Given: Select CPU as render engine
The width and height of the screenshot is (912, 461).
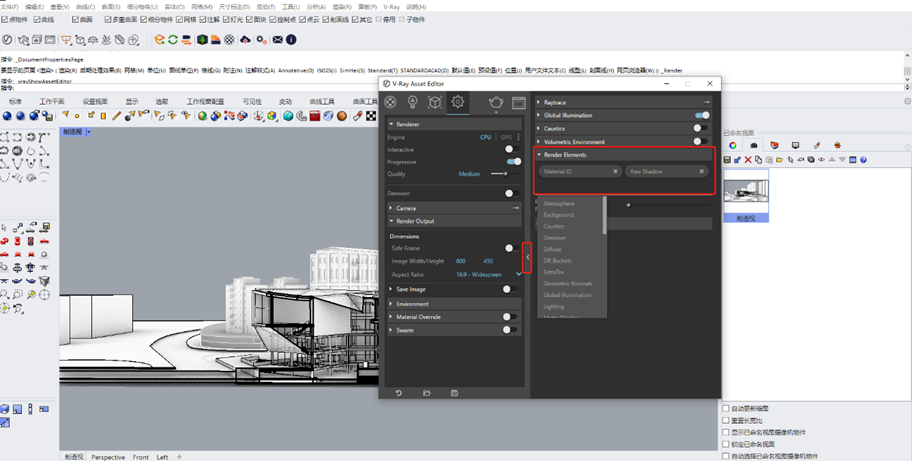Looking at the screenshot, I should point(485,137).
